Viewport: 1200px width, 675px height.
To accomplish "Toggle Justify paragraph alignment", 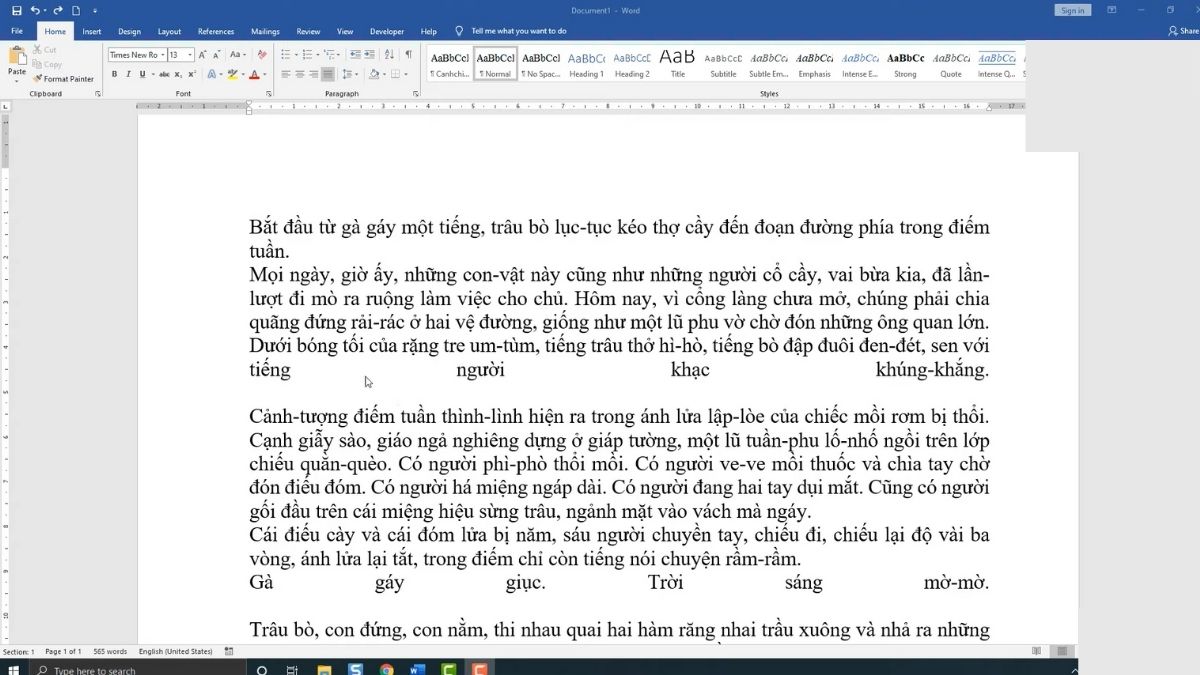I will [328, 74].
